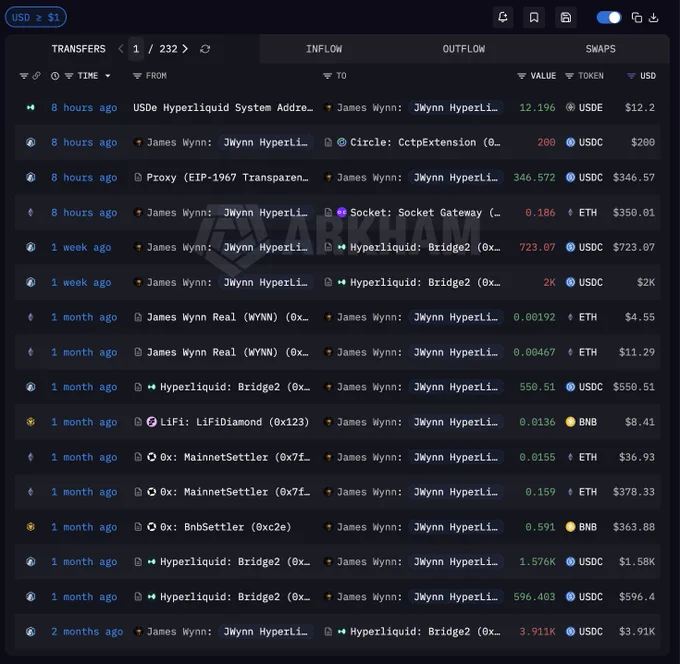The width and height of the screenshot is (680, 664).
Task: Click BNB chain icon in $363.88 row
Action: [30, 527]
